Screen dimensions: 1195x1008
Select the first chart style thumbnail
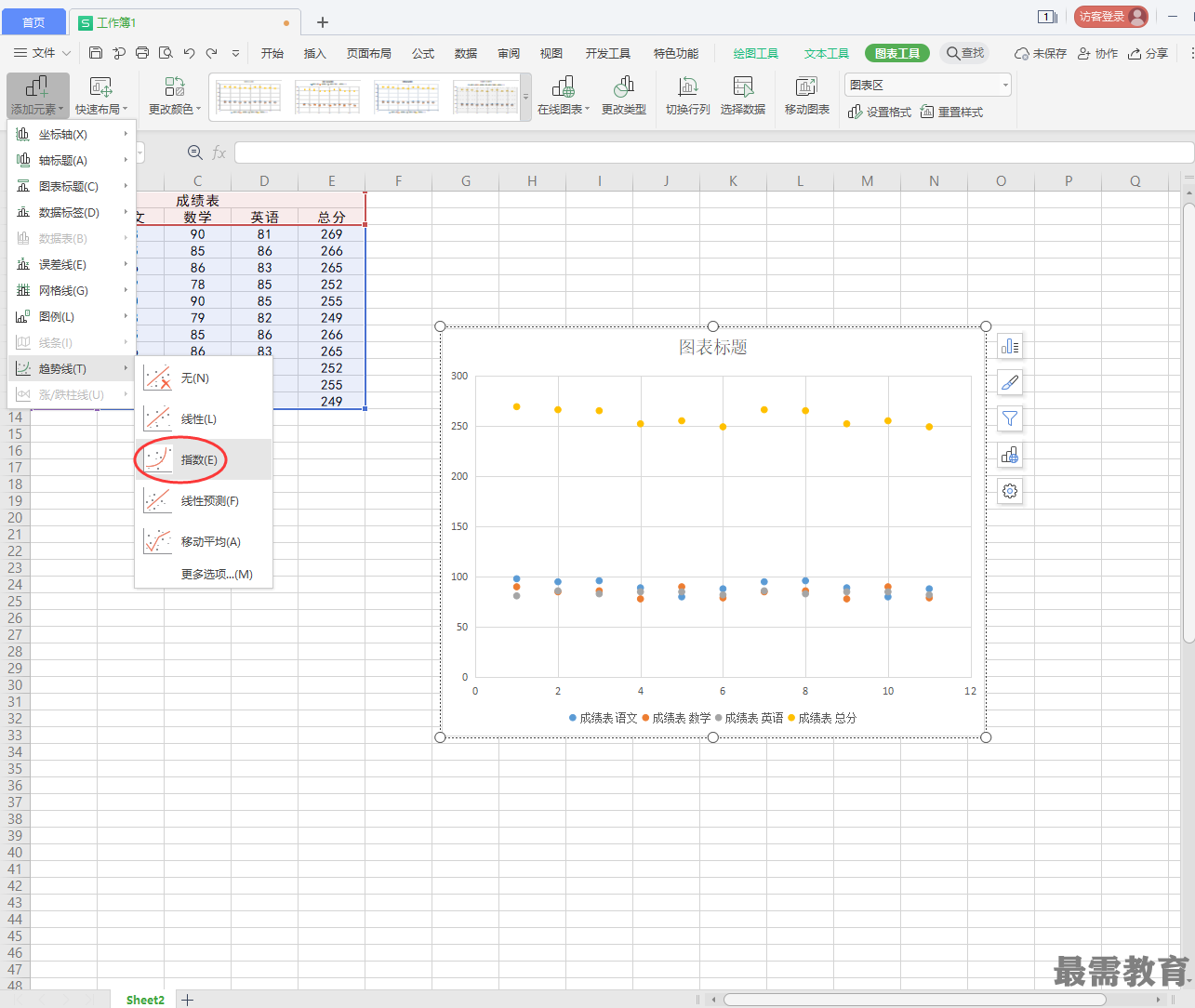[248, 97]
